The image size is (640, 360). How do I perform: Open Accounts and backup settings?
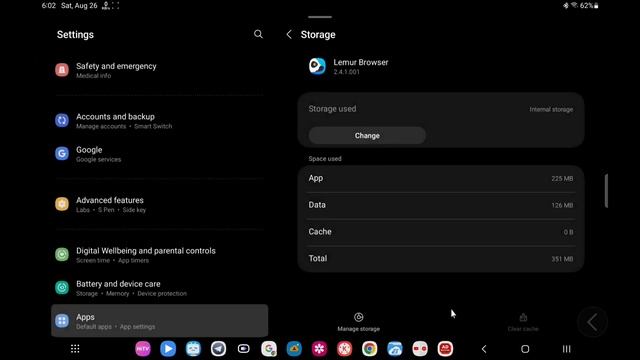tap(160, 121)
